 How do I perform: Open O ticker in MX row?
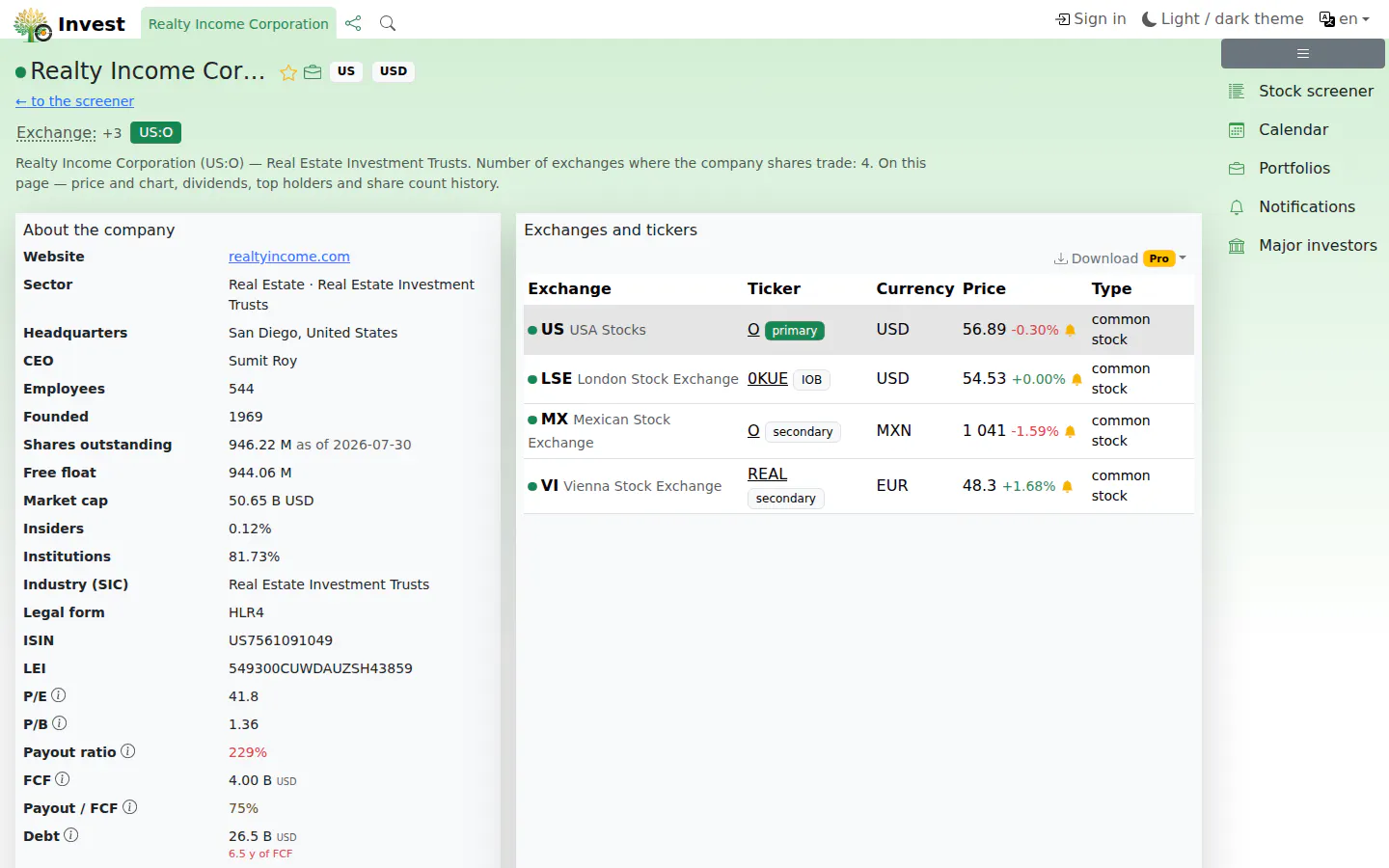coord(753,431)
